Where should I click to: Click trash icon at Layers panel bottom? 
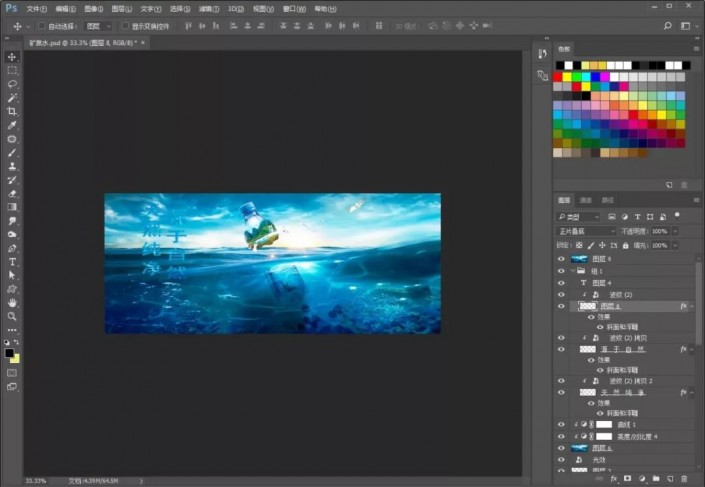pos(684,479)
